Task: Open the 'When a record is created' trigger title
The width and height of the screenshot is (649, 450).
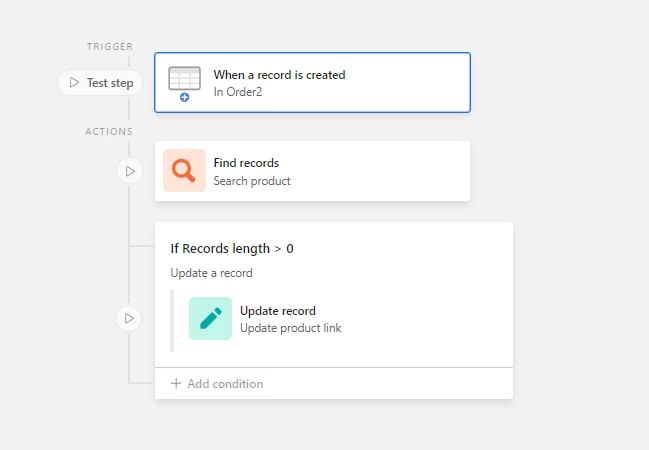Action: [x=279, y=75]
